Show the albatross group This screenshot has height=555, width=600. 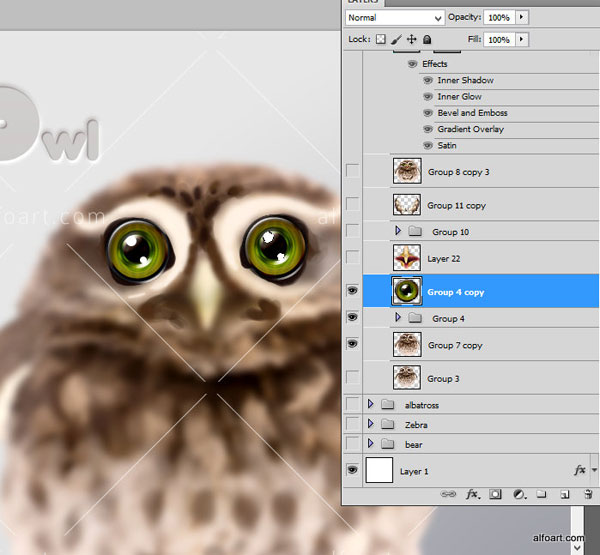(x=352, y=403)
